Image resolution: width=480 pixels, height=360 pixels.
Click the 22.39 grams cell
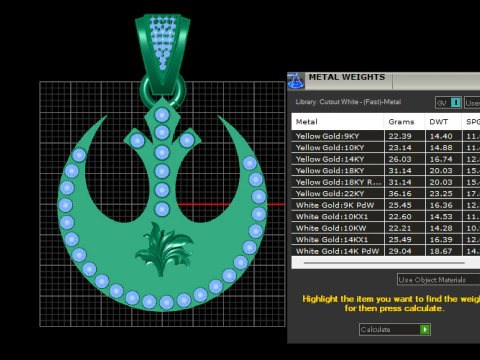click(x=405, y=136)
